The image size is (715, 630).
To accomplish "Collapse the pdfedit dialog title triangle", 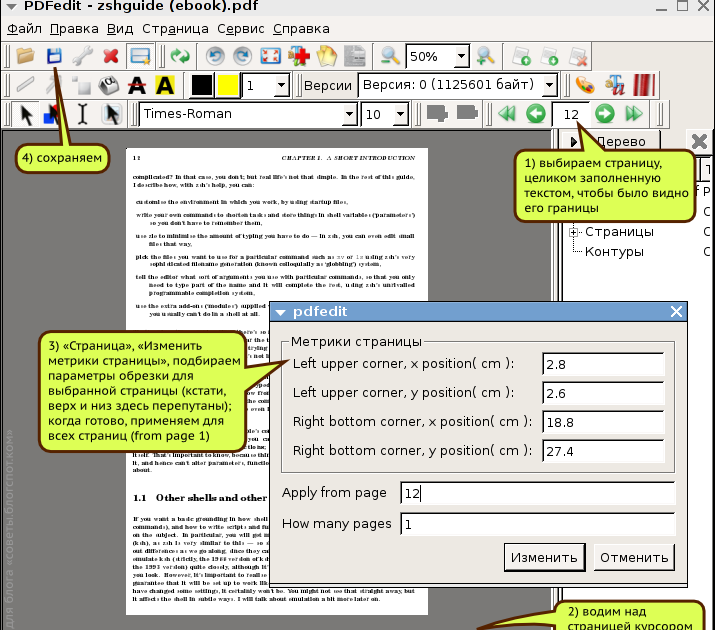I will tap(280, 312).
